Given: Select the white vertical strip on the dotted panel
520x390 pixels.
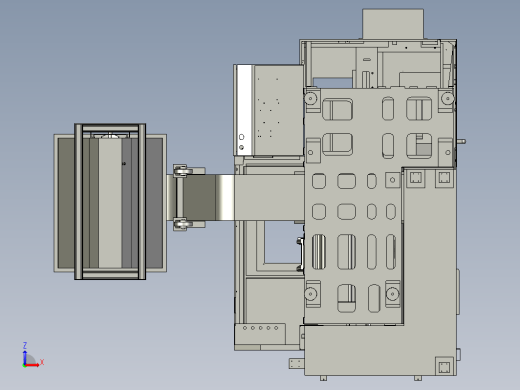Looking at the screenshot, I should 245,110.
